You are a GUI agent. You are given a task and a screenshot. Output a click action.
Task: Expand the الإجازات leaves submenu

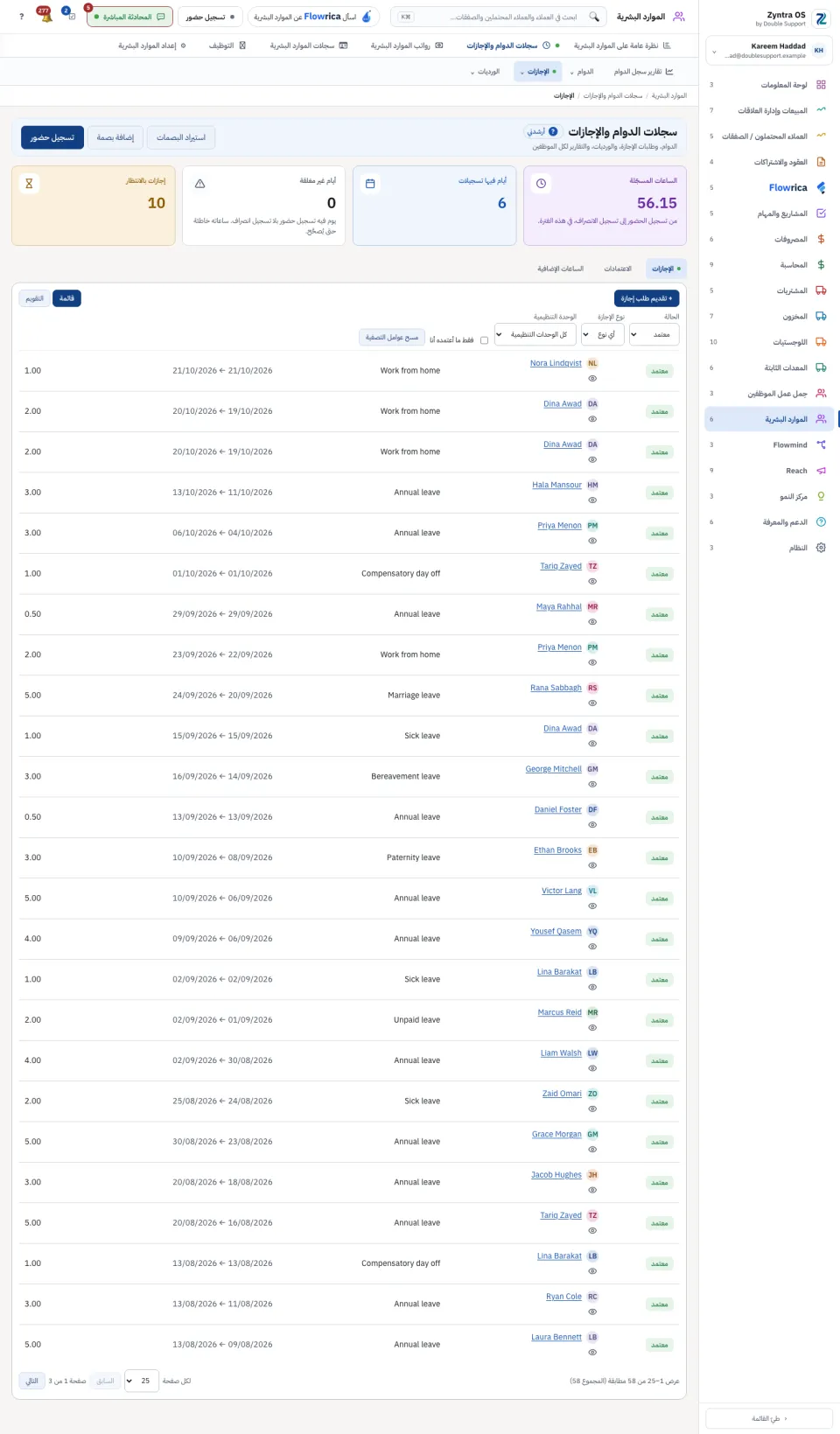click(x=537, y=72)
